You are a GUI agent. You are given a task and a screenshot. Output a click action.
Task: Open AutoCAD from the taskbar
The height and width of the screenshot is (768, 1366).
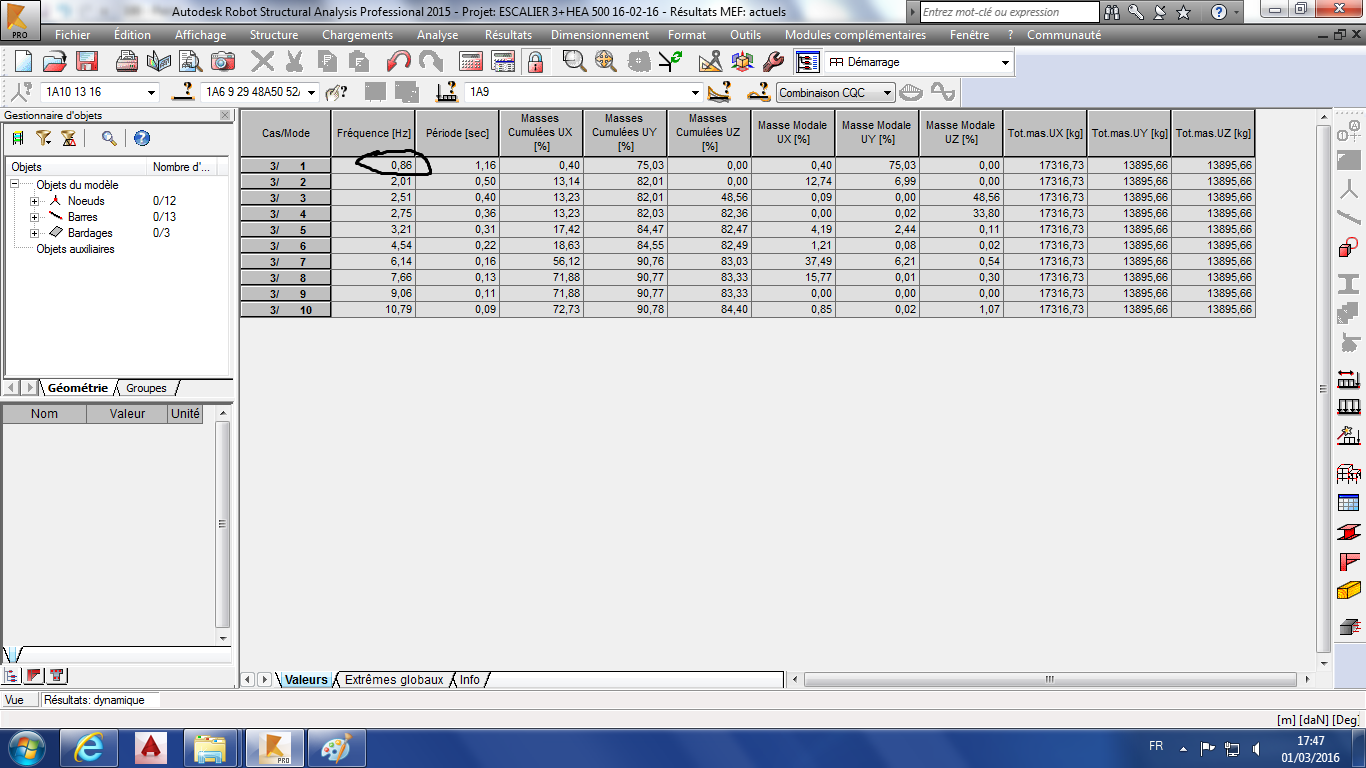150,748
